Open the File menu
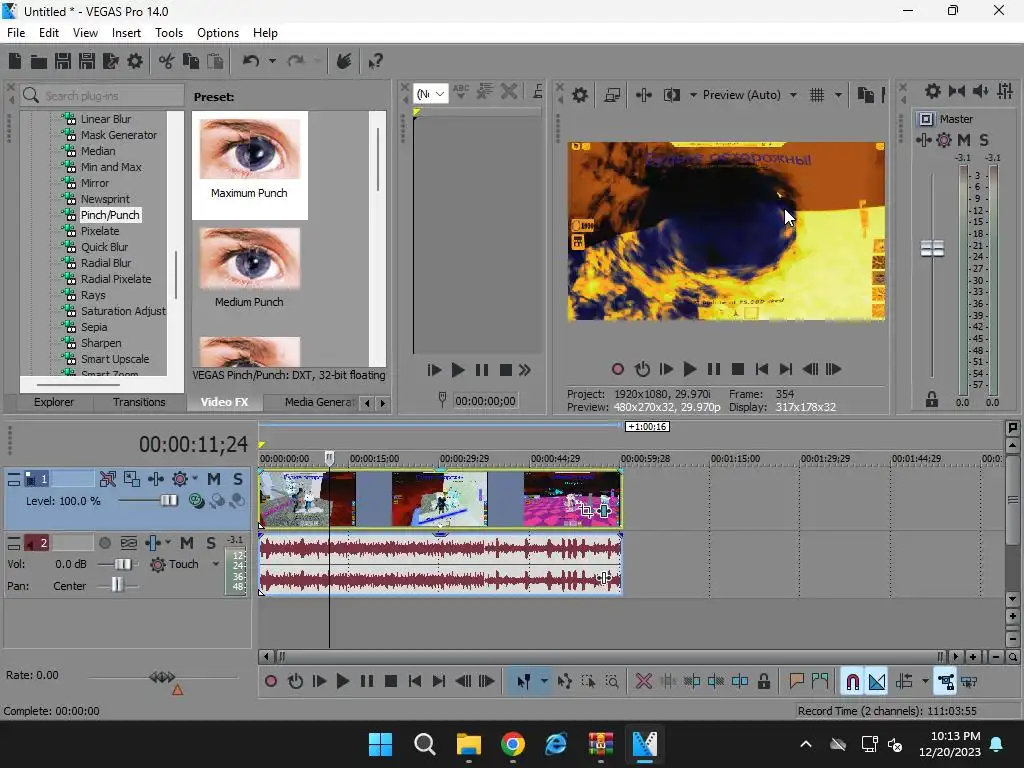The width and height of the screenshot is (1024, 768). (x=16, y=33)
